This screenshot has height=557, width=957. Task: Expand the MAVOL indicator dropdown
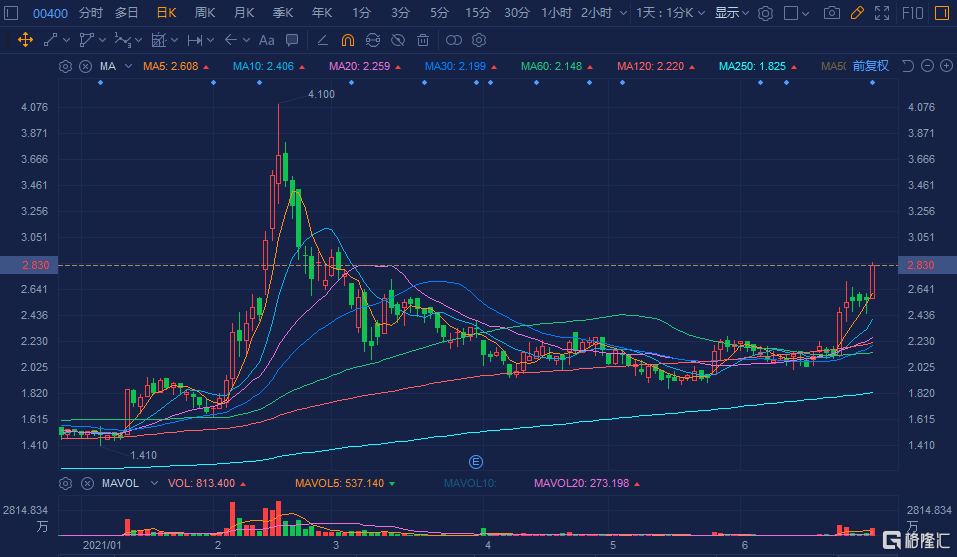[x=154, y=483]
